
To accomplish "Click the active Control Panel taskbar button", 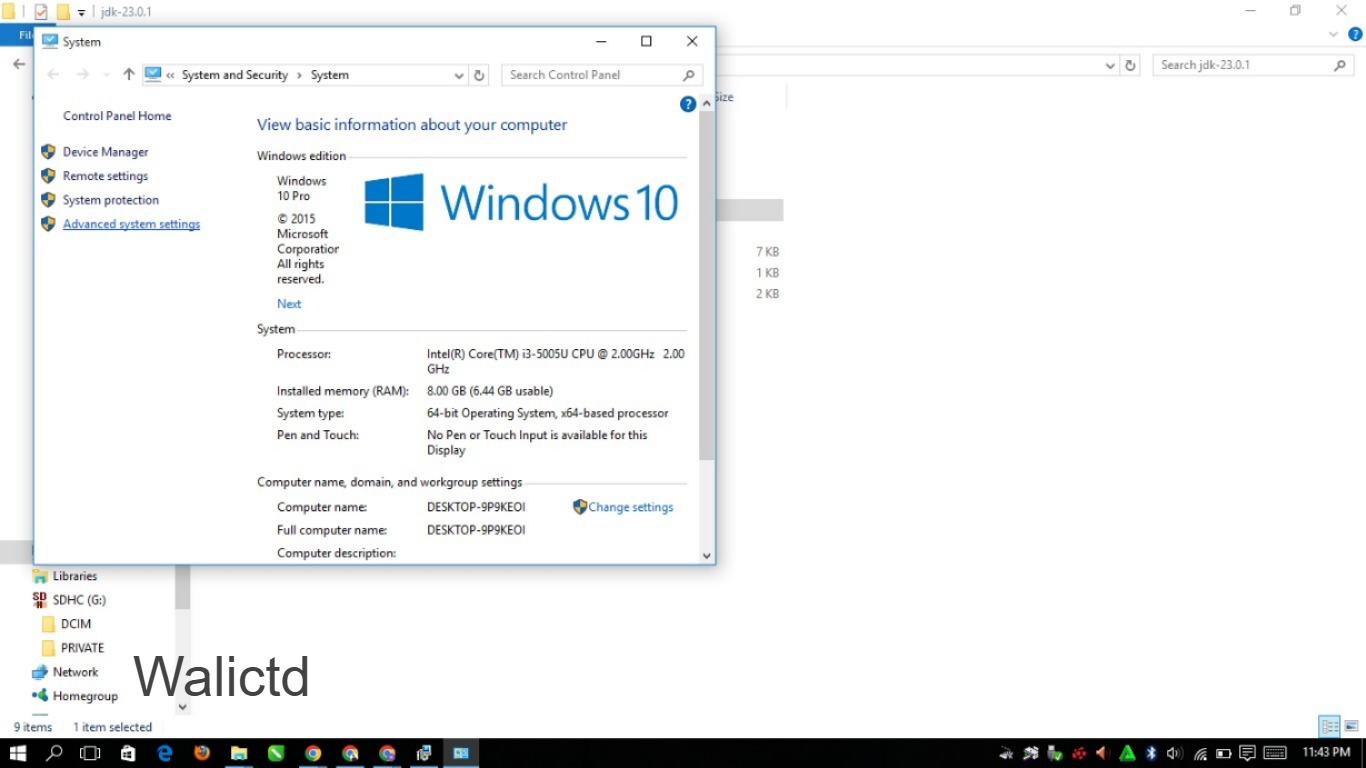I will pos(461,753).
